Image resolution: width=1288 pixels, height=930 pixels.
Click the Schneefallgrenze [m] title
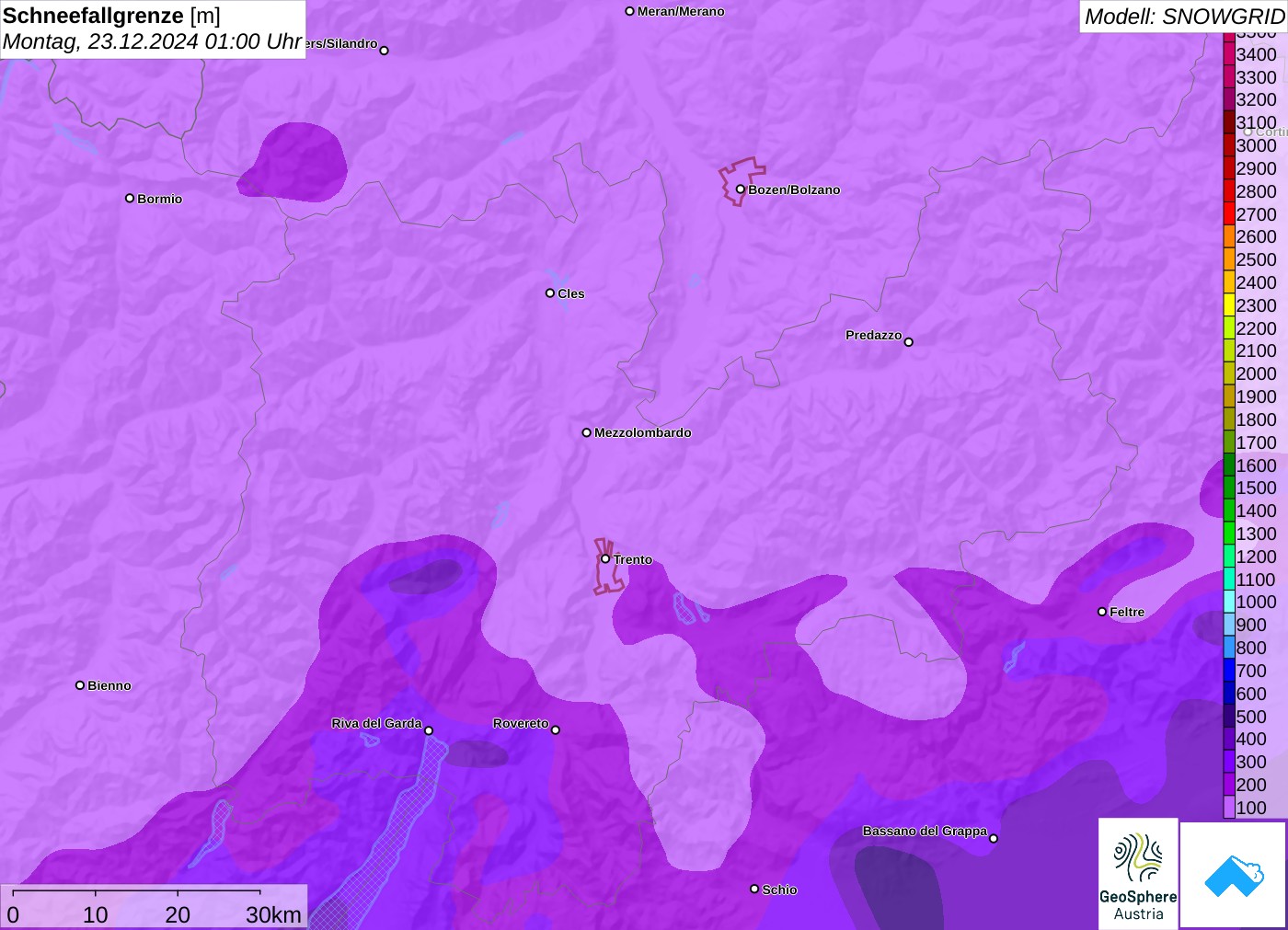(x=111, y=16)
